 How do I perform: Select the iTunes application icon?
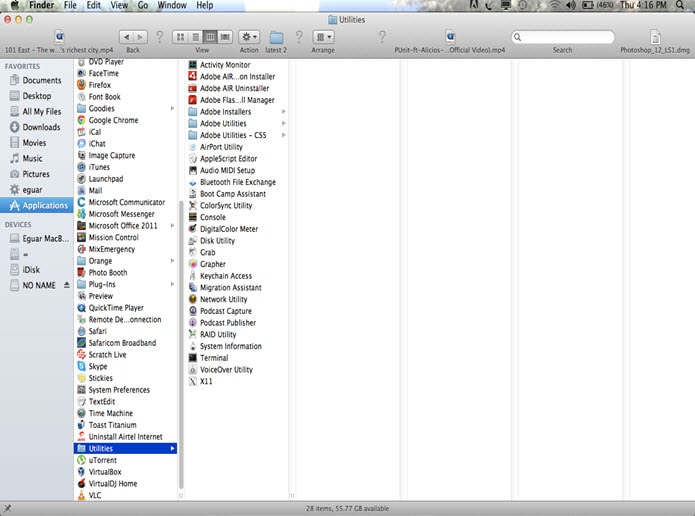coord(82,167)
